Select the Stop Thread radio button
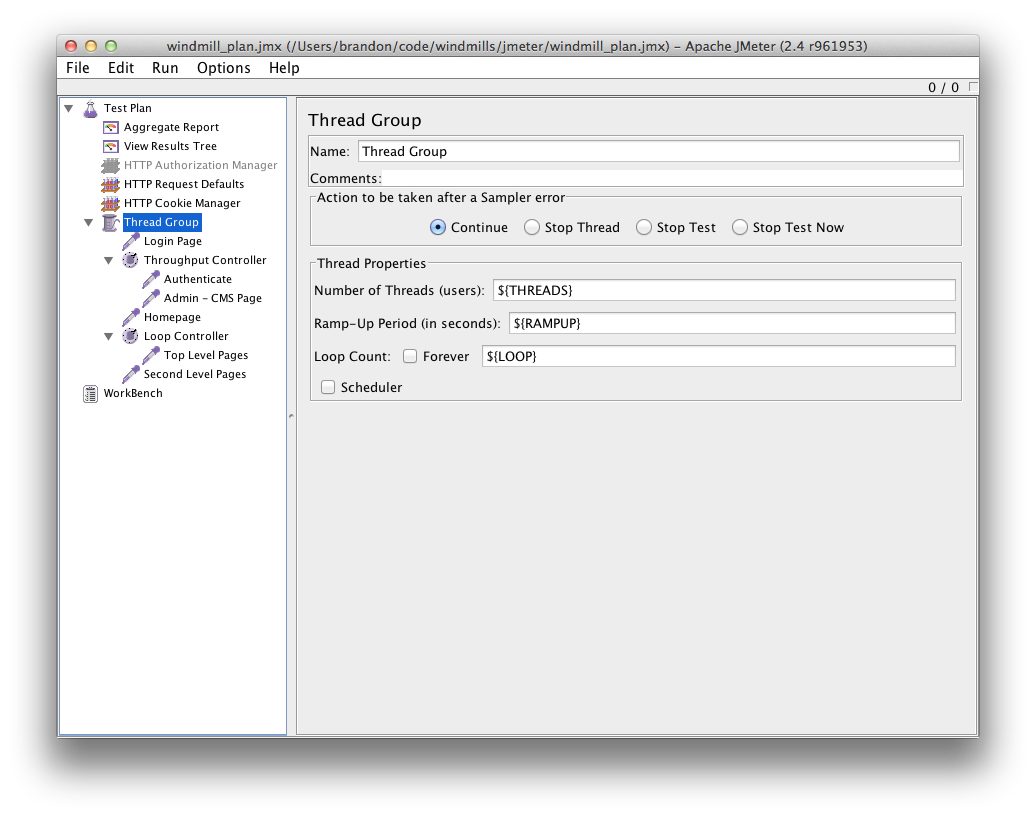 [532, 228]
